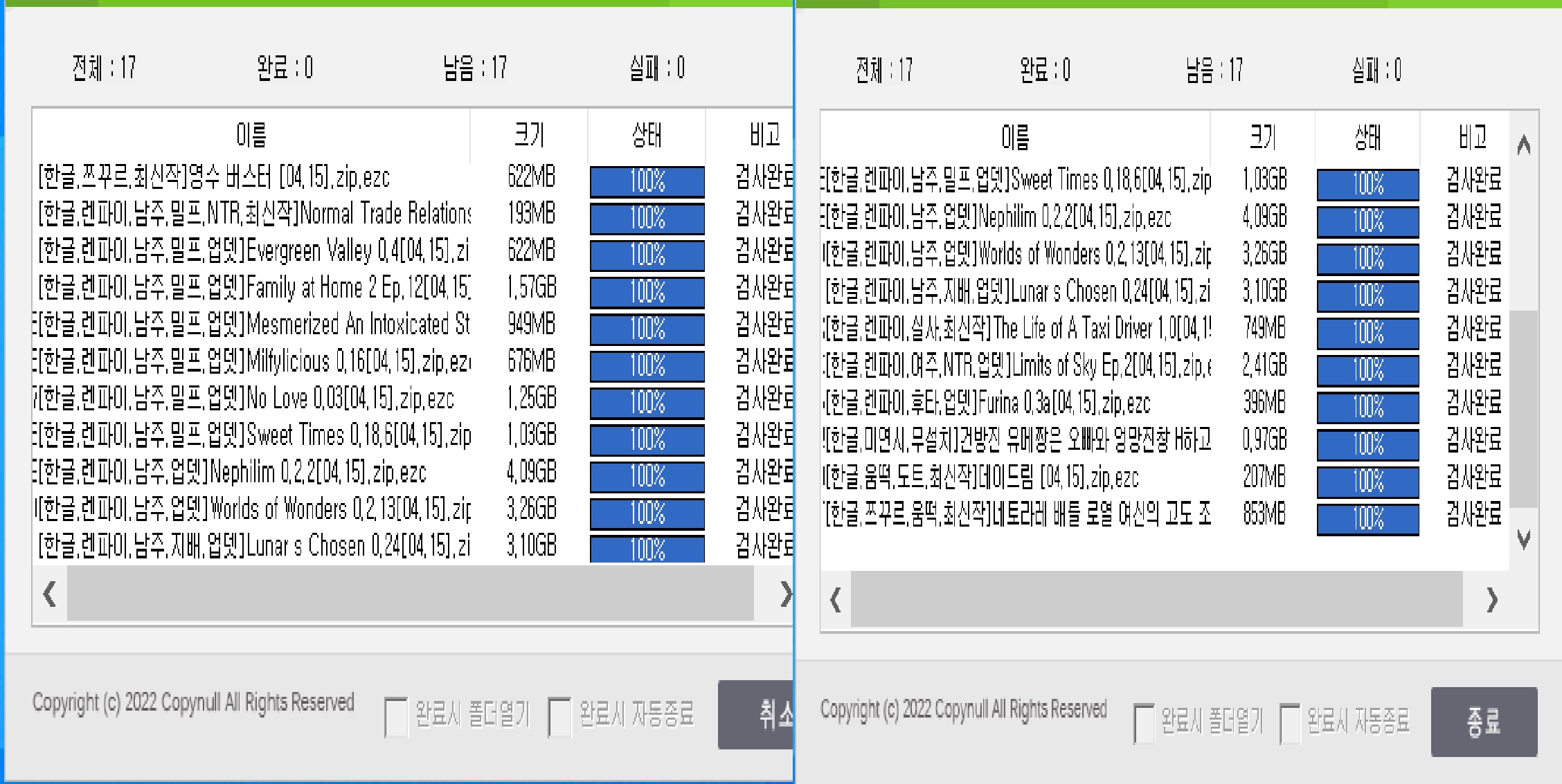Enable 완료시 폴더열기 checkbox in left window
This screenshot has height=784, width=1562.
point(396,717)
